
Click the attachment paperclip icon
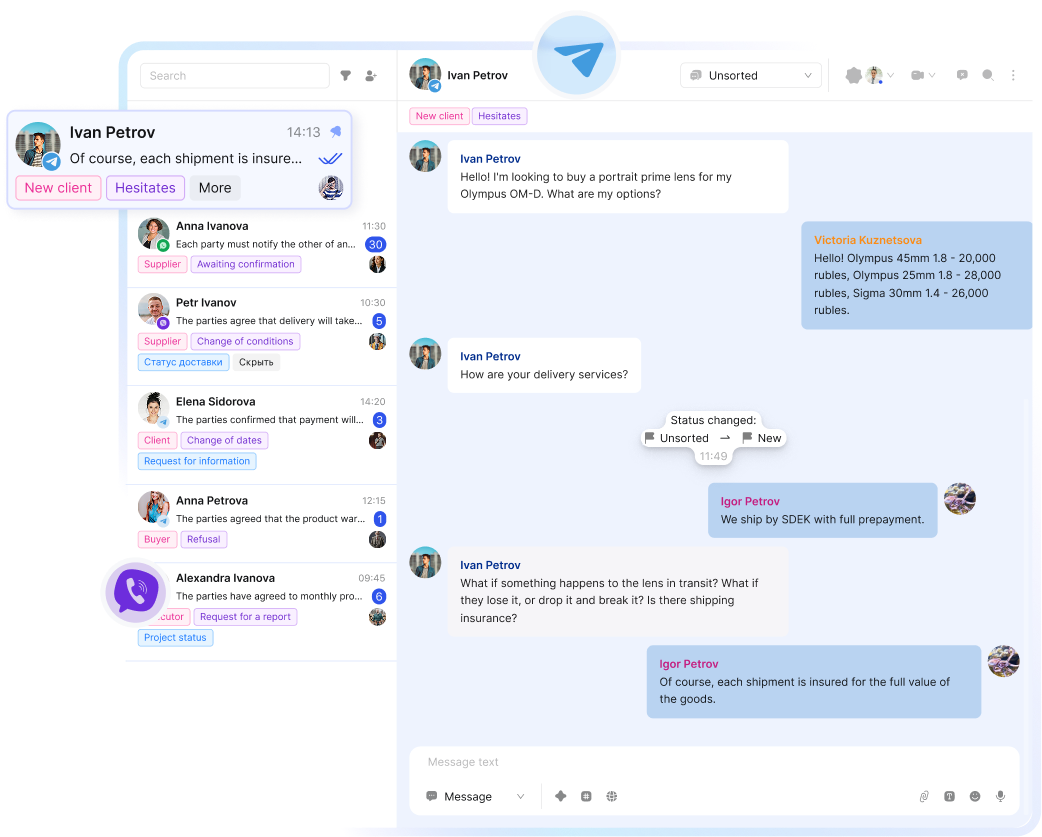click(x=924, y=796)
